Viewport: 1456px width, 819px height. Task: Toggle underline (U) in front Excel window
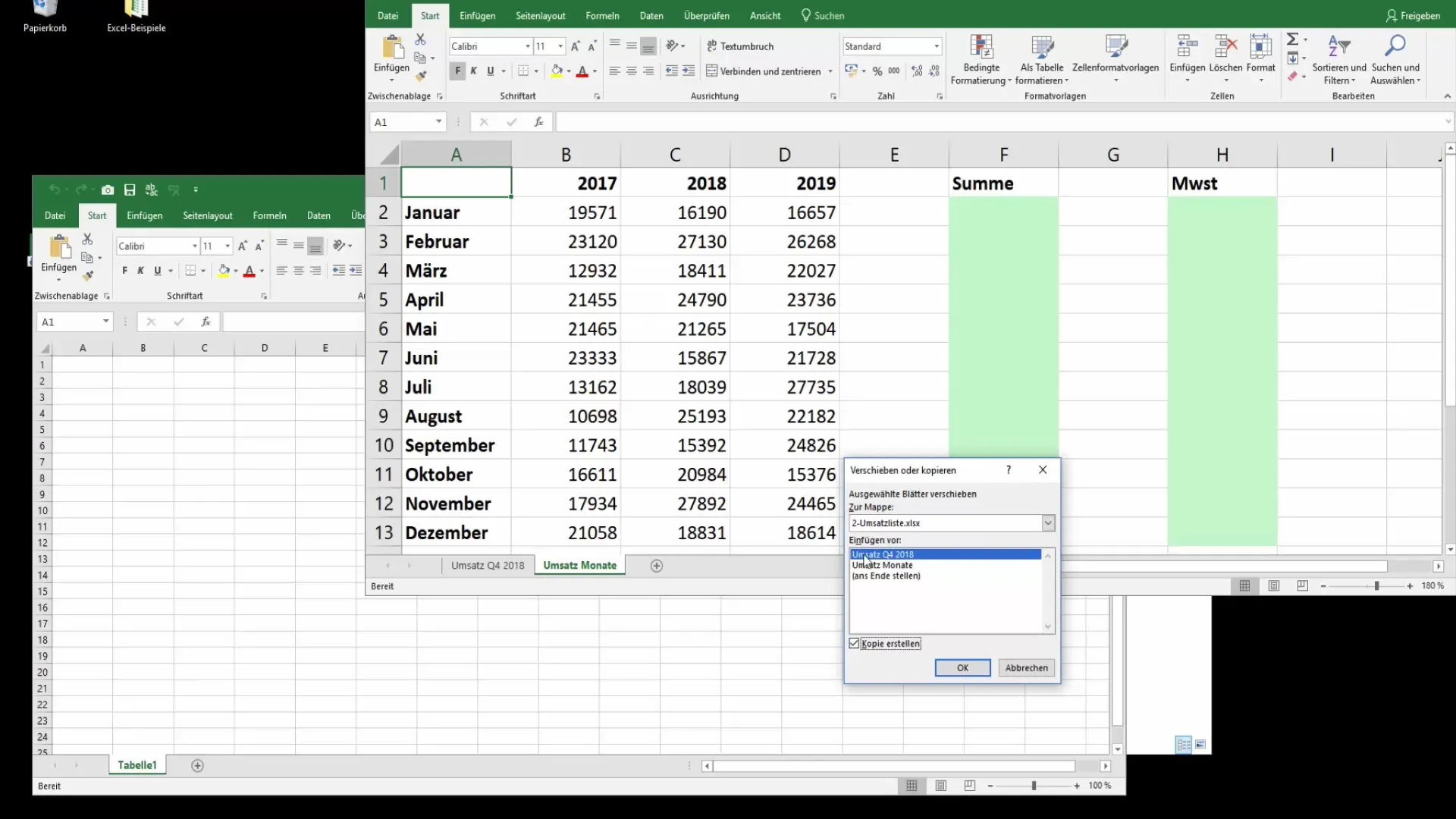tap(491, 71)
